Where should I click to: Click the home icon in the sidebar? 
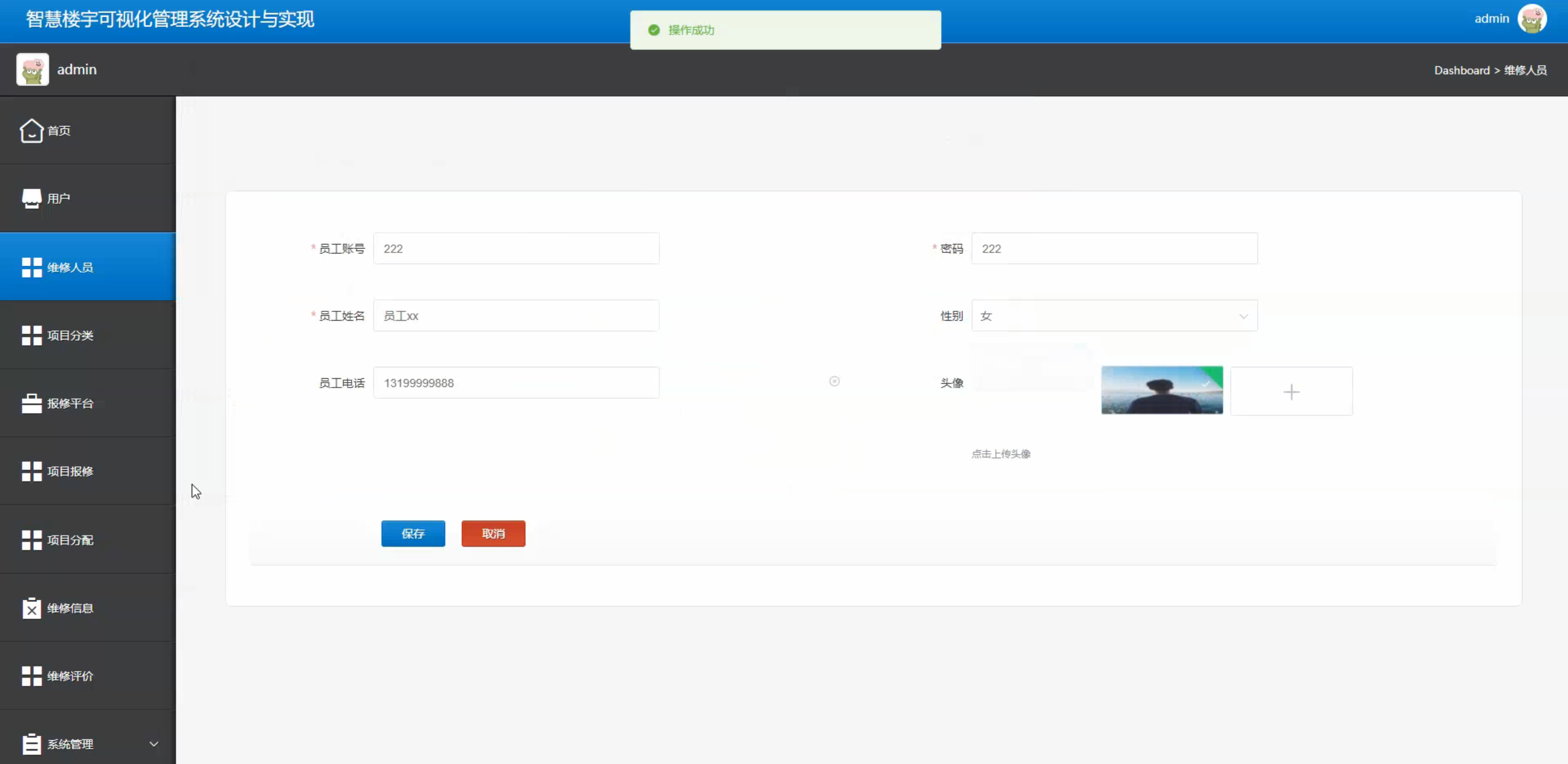[x=31, y=131]
